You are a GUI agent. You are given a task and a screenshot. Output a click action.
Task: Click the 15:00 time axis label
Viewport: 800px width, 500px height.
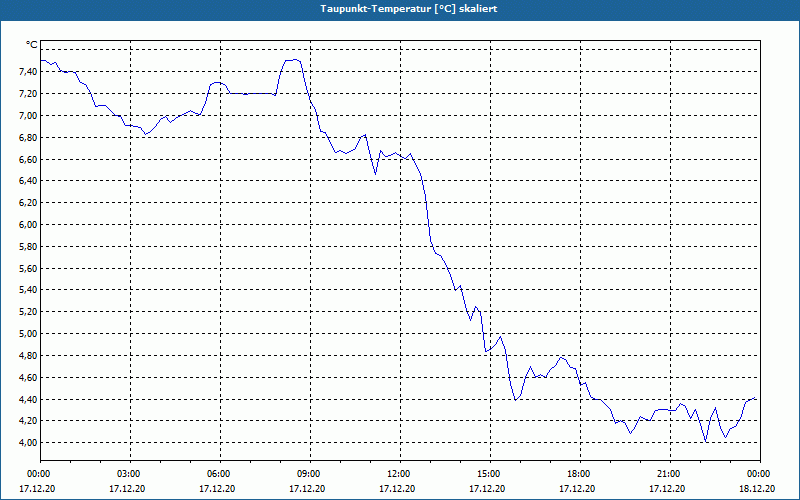(490, 474)
